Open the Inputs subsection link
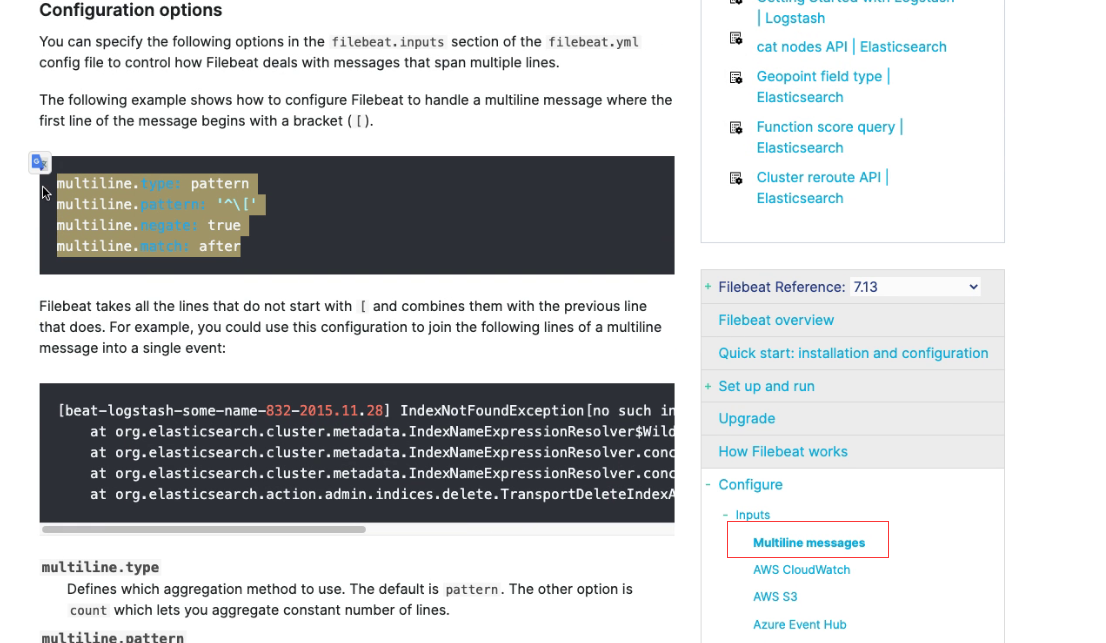Viewport: 1106px width, 643px height. (753, 515)
